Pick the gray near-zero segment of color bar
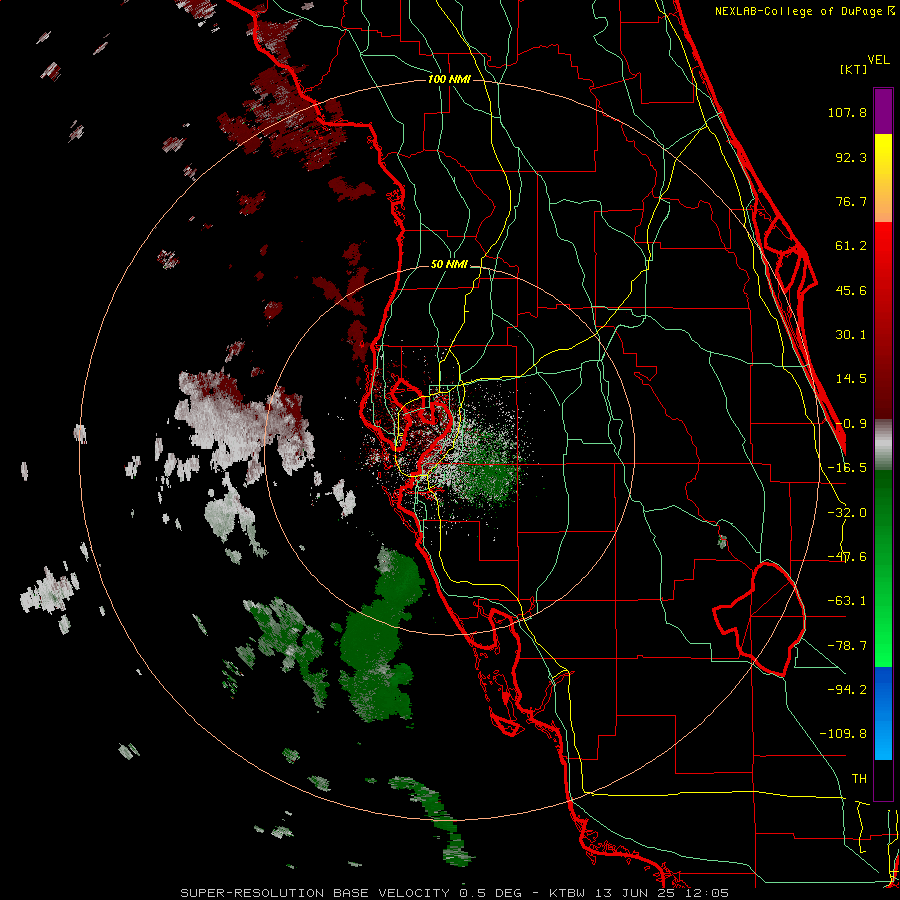Viewport: 900px width, 900px height. pos(883,445)
